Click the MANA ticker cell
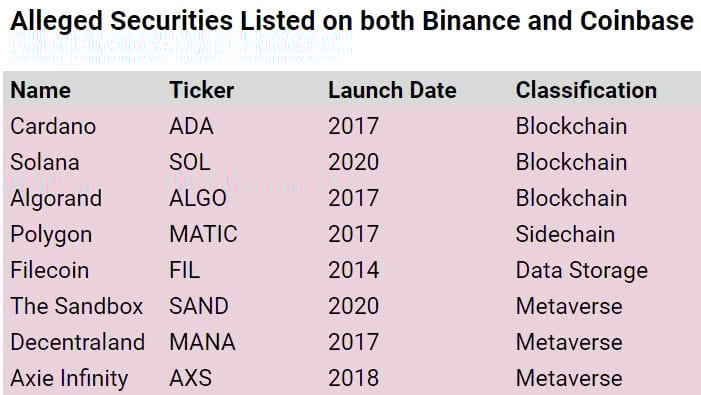 click(203, 342)
